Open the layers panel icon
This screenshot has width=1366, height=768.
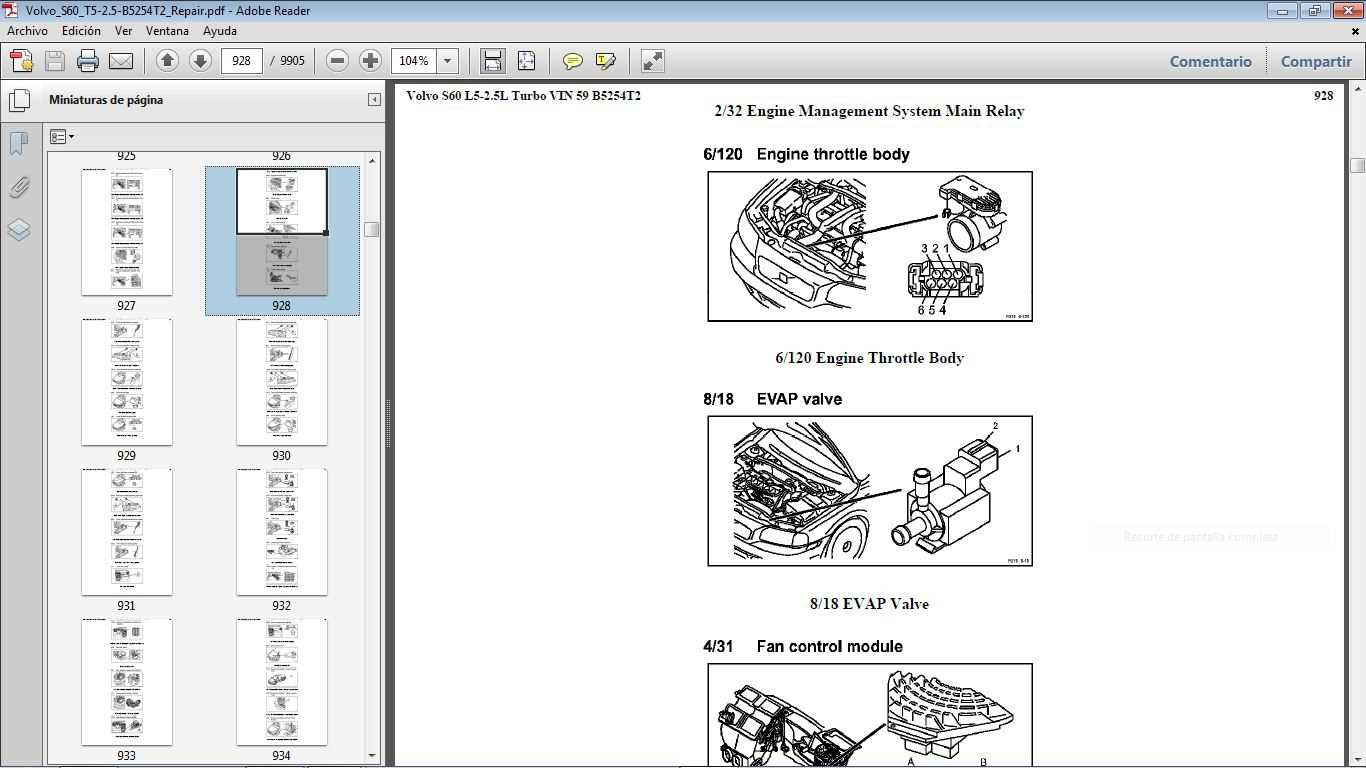click(x=19, y=230)
